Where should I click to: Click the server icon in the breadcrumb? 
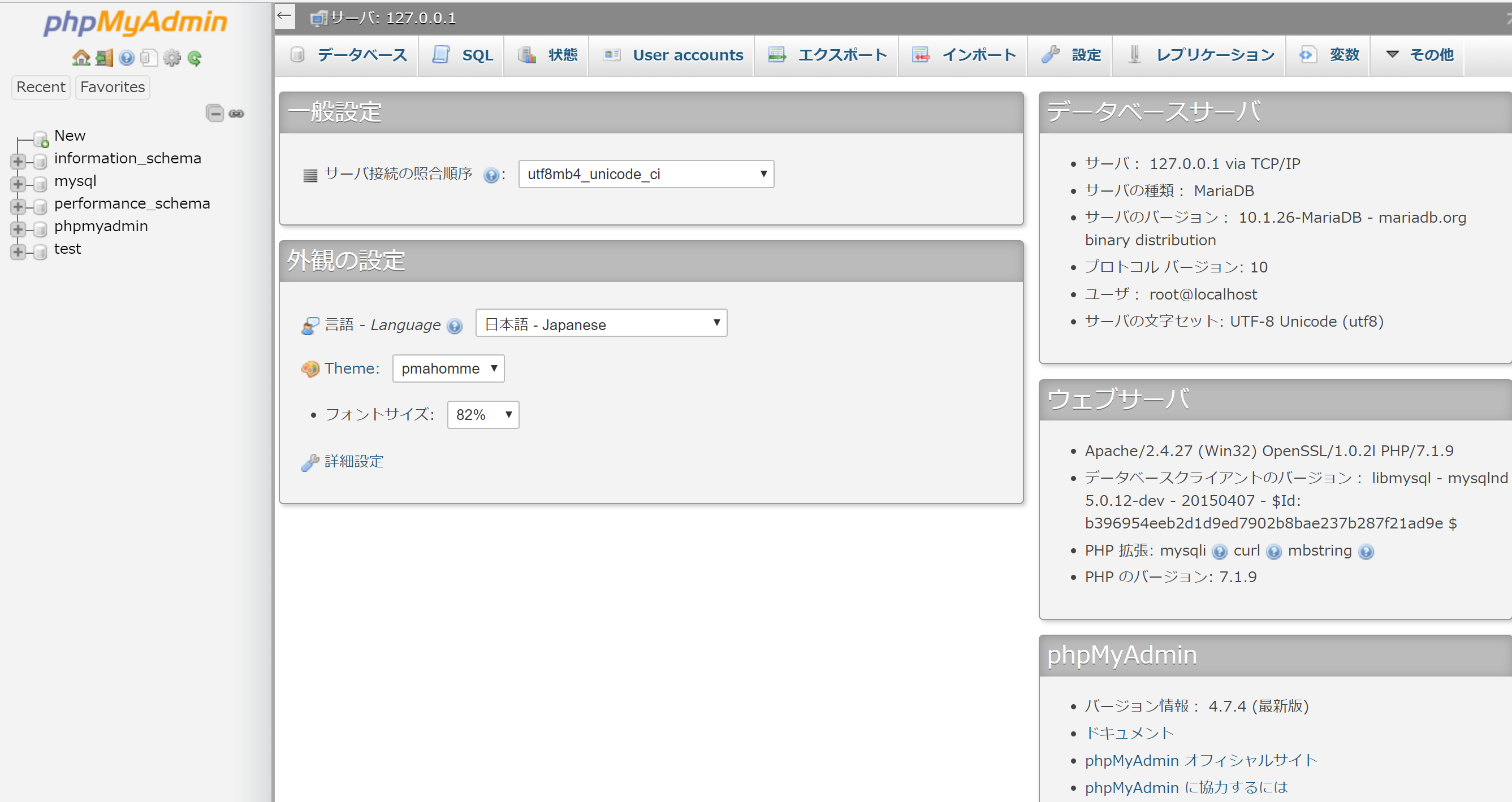[x=319, y=19]
